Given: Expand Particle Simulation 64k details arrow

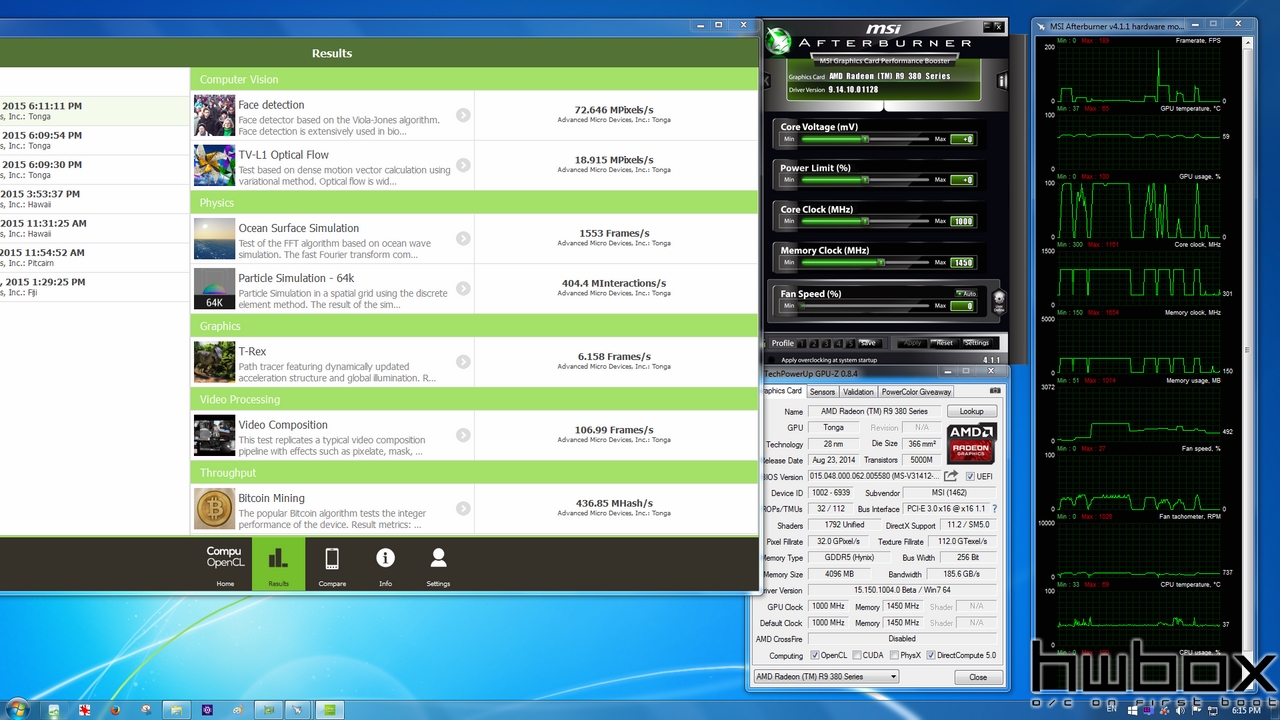Looking at the screenshot, I should click(x=463, y=288).
